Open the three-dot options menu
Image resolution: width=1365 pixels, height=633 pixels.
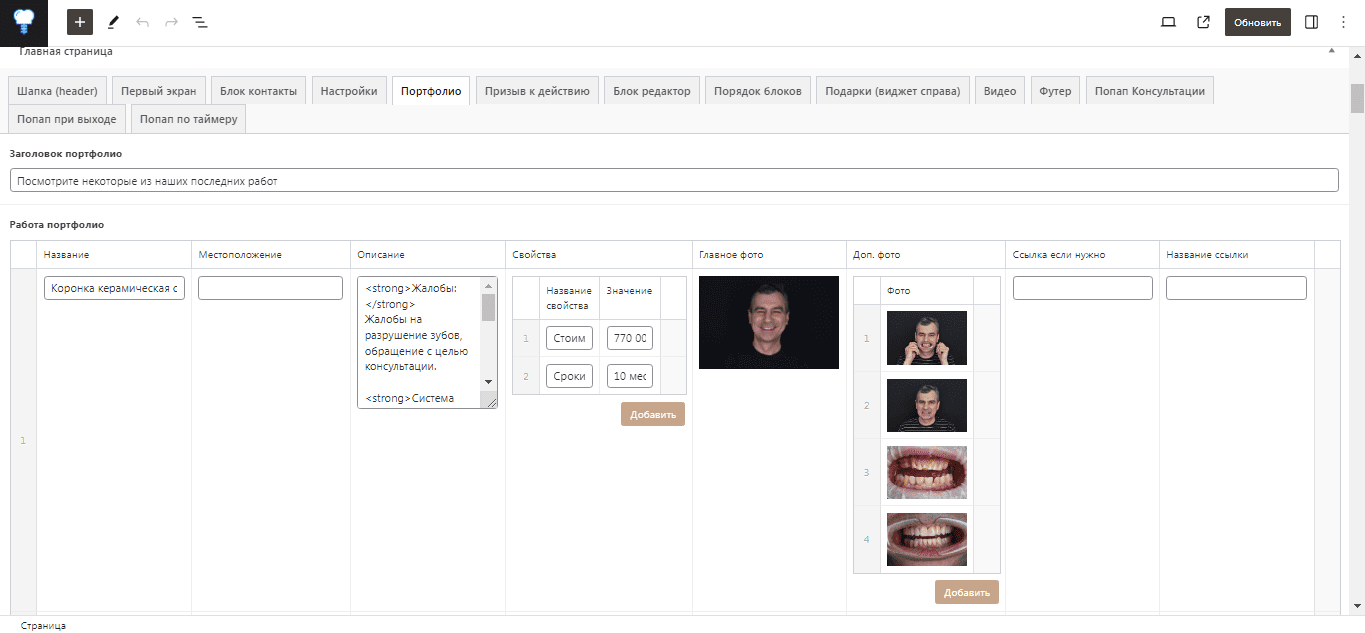(1343, 22)
